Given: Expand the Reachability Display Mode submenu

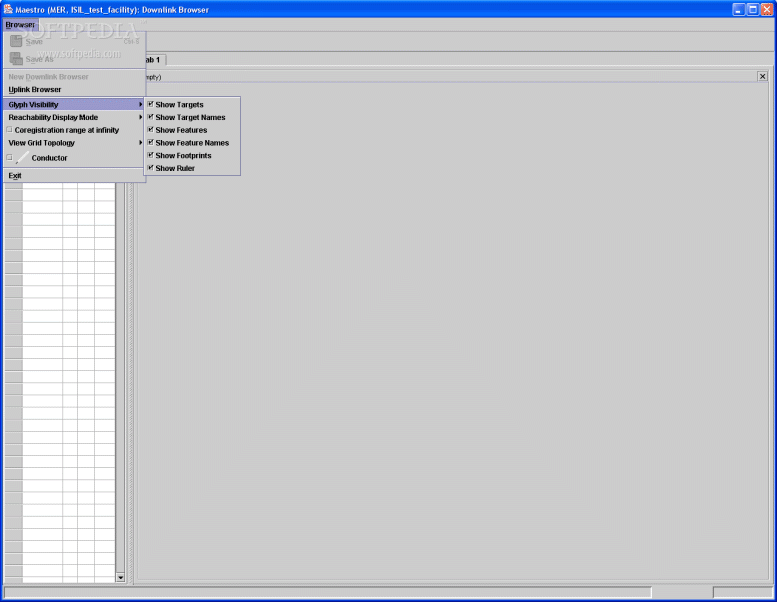Looking at the screenshot, I should (x=74, y=117).
